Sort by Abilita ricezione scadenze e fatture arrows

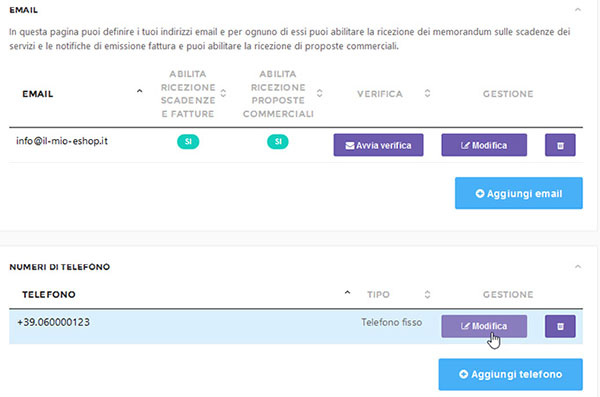pos(223,93)
